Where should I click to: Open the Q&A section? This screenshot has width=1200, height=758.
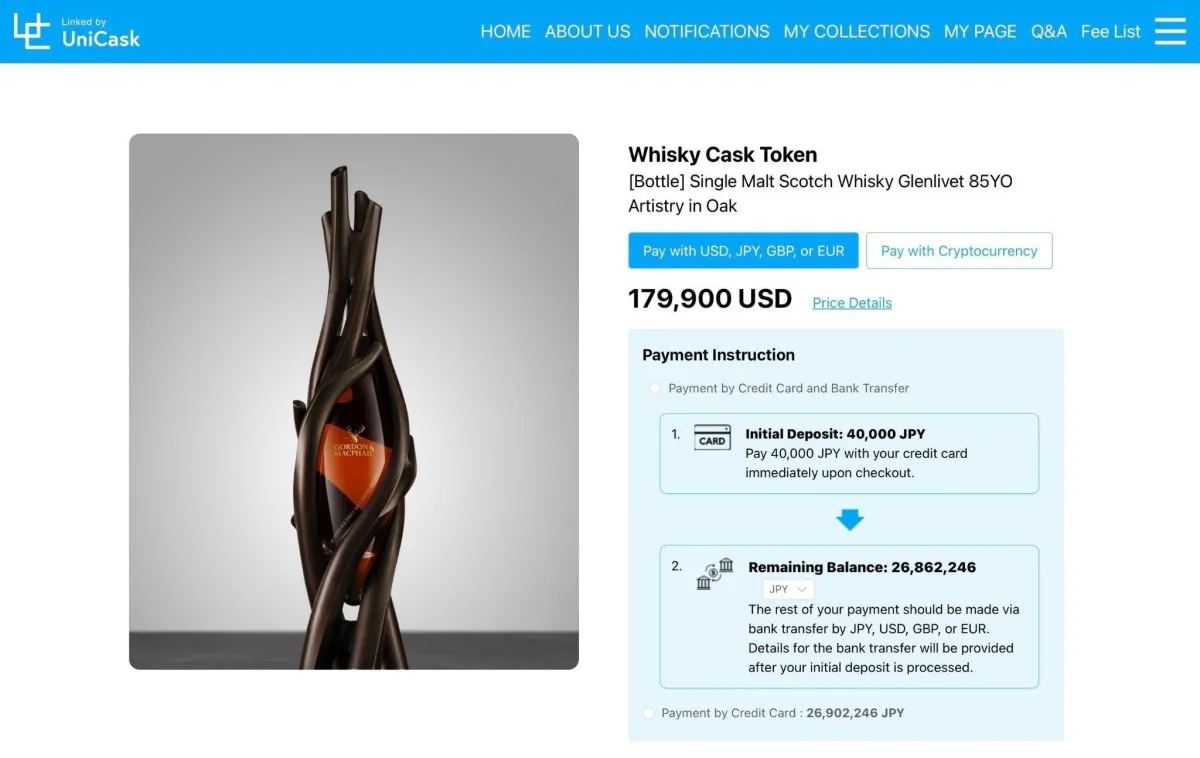tap(1048, 31)
